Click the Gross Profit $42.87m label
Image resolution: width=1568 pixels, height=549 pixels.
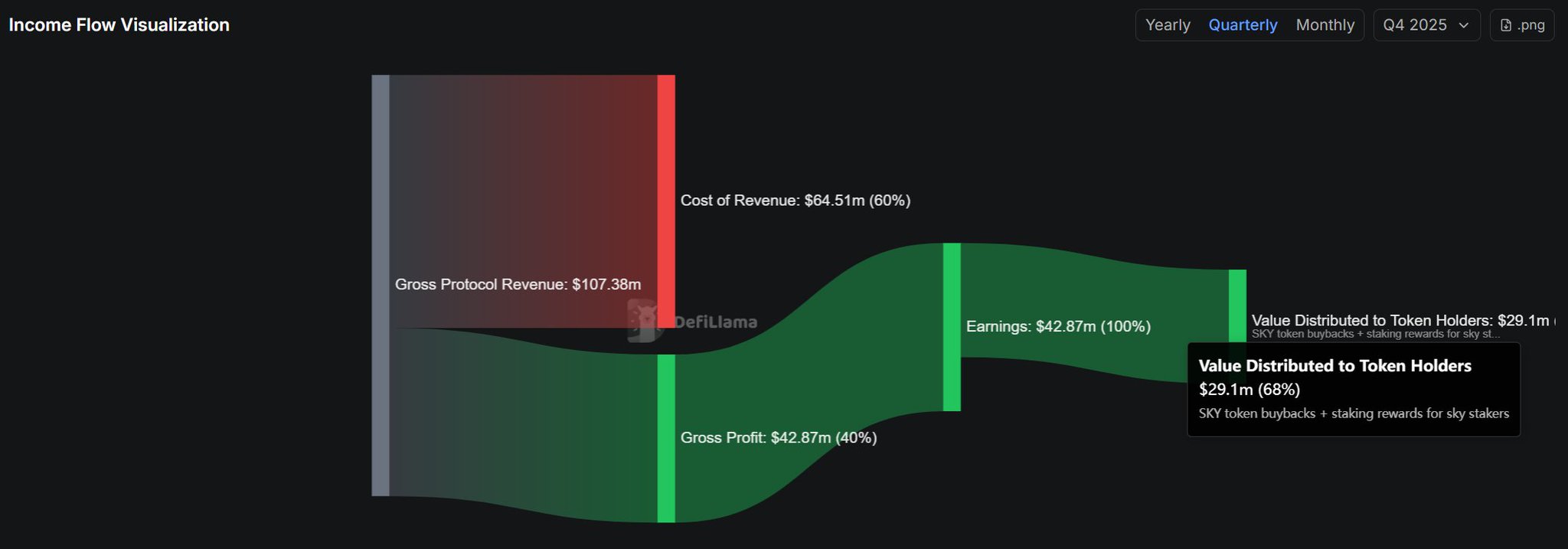tap(778, 438)
